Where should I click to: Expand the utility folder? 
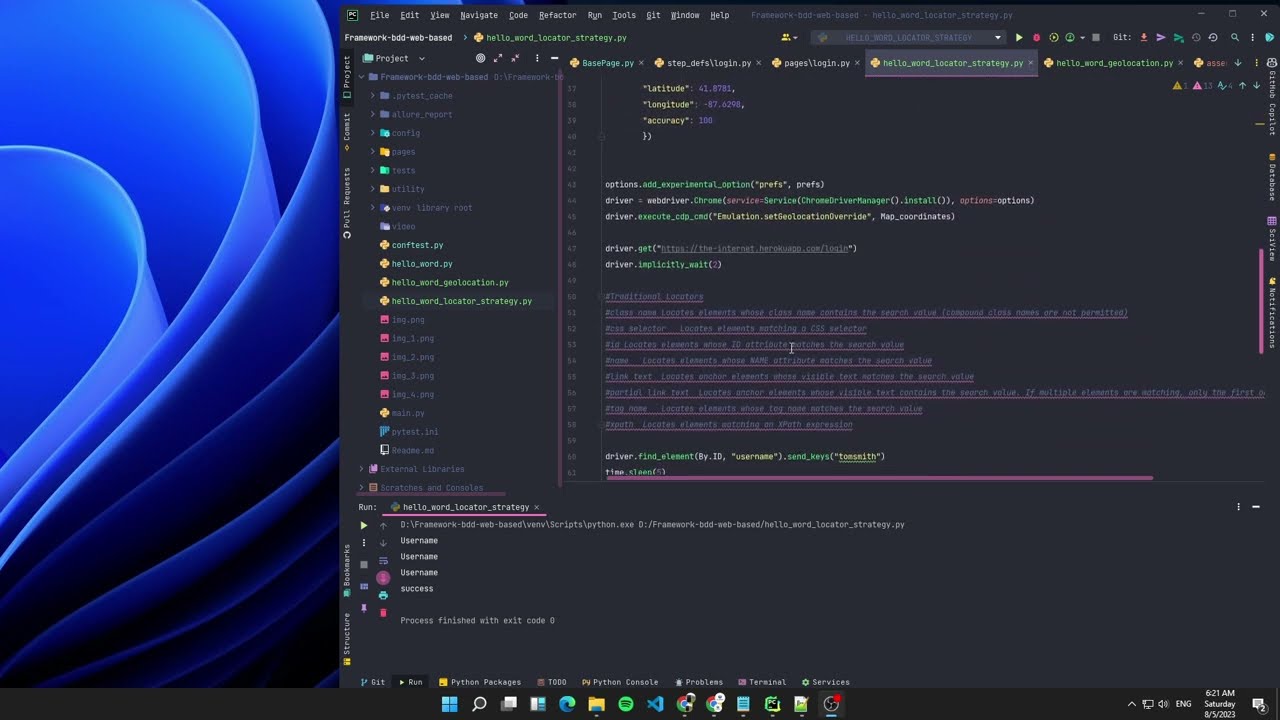[373, 189]
